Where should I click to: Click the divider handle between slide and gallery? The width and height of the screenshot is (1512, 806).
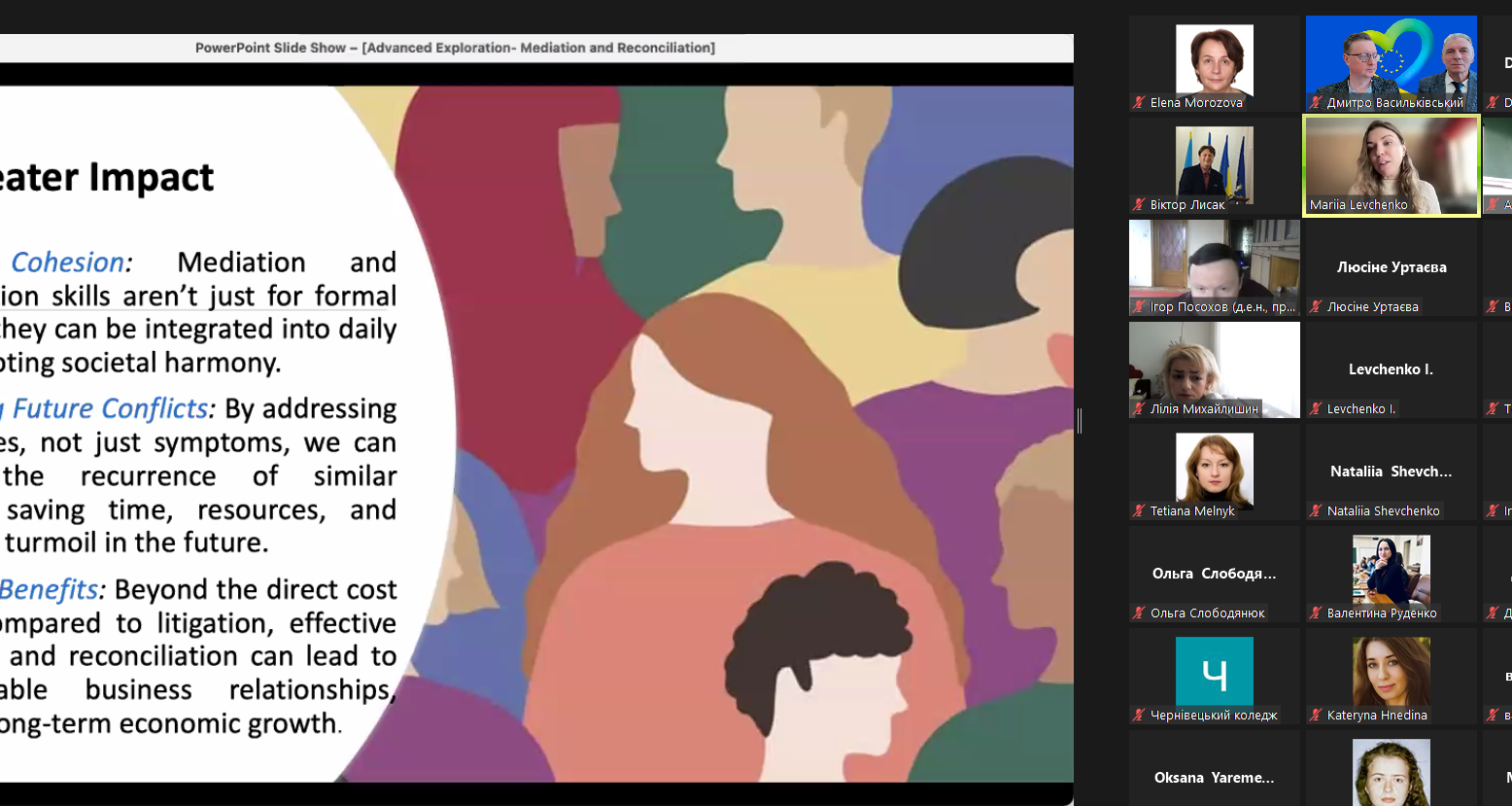(1080, 420)
